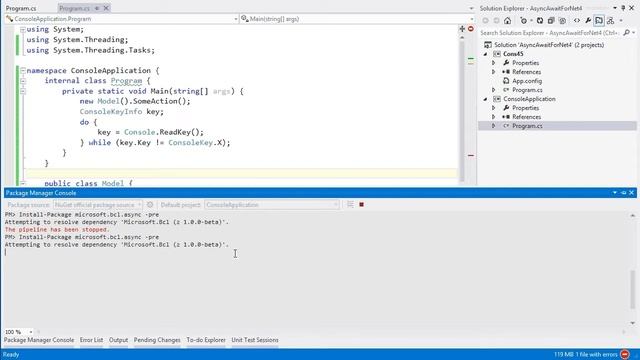Click console vertical scrollbar
The width and height of the screenshot is (640, 360).
pos(633,289)
